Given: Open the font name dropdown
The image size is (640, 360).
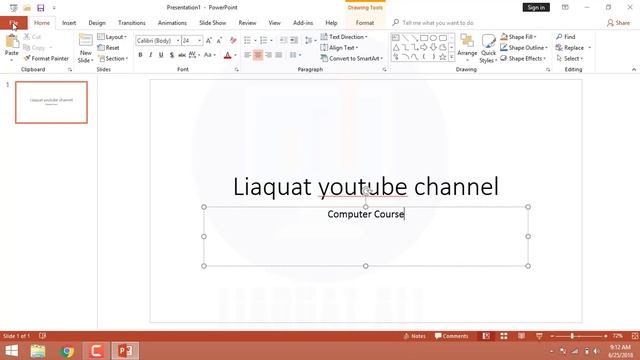Looking at the screenshot, I should (178, 41).
